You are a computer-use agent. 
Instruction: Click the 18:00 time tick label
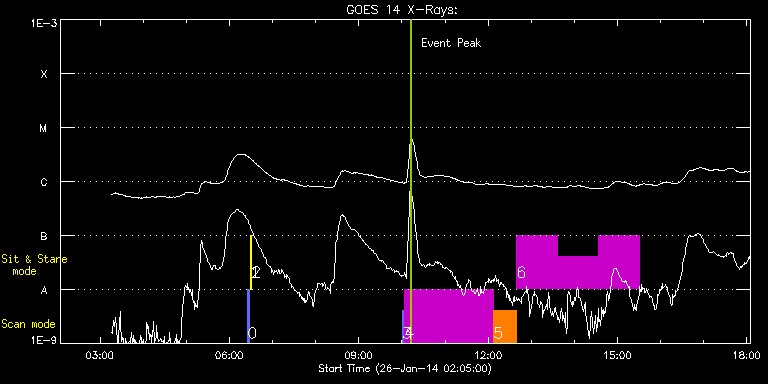click(x=746, y=355)
